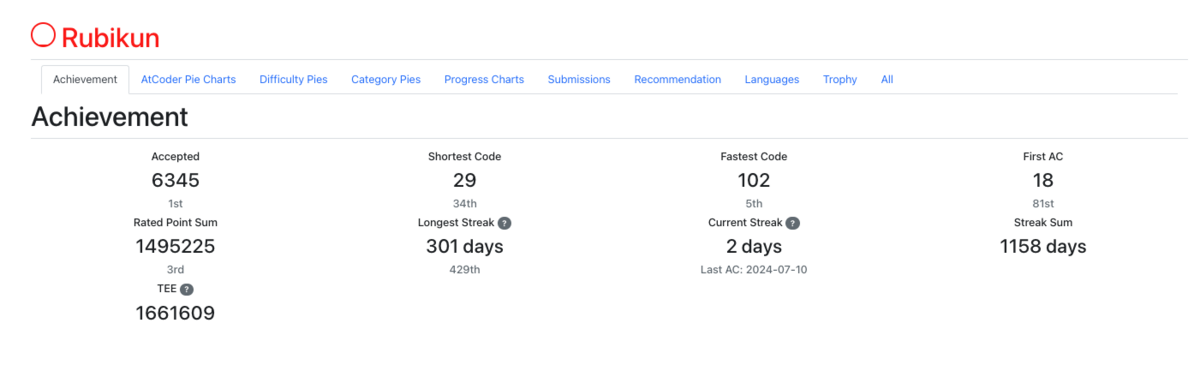Open the Category Pies tab
Viewport: 1200px width, 389px height.
[386, 80]
